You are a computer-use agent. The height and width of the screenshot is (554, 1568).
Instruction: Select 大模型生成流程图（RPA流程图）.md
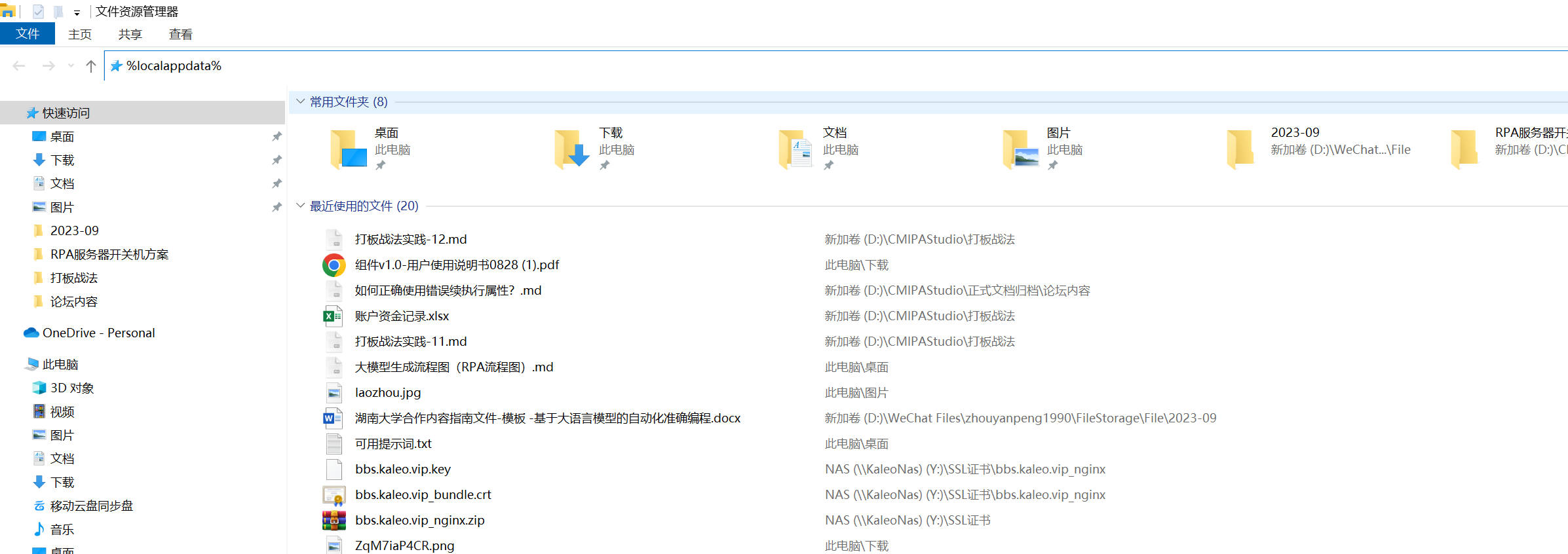click(454, 367)
